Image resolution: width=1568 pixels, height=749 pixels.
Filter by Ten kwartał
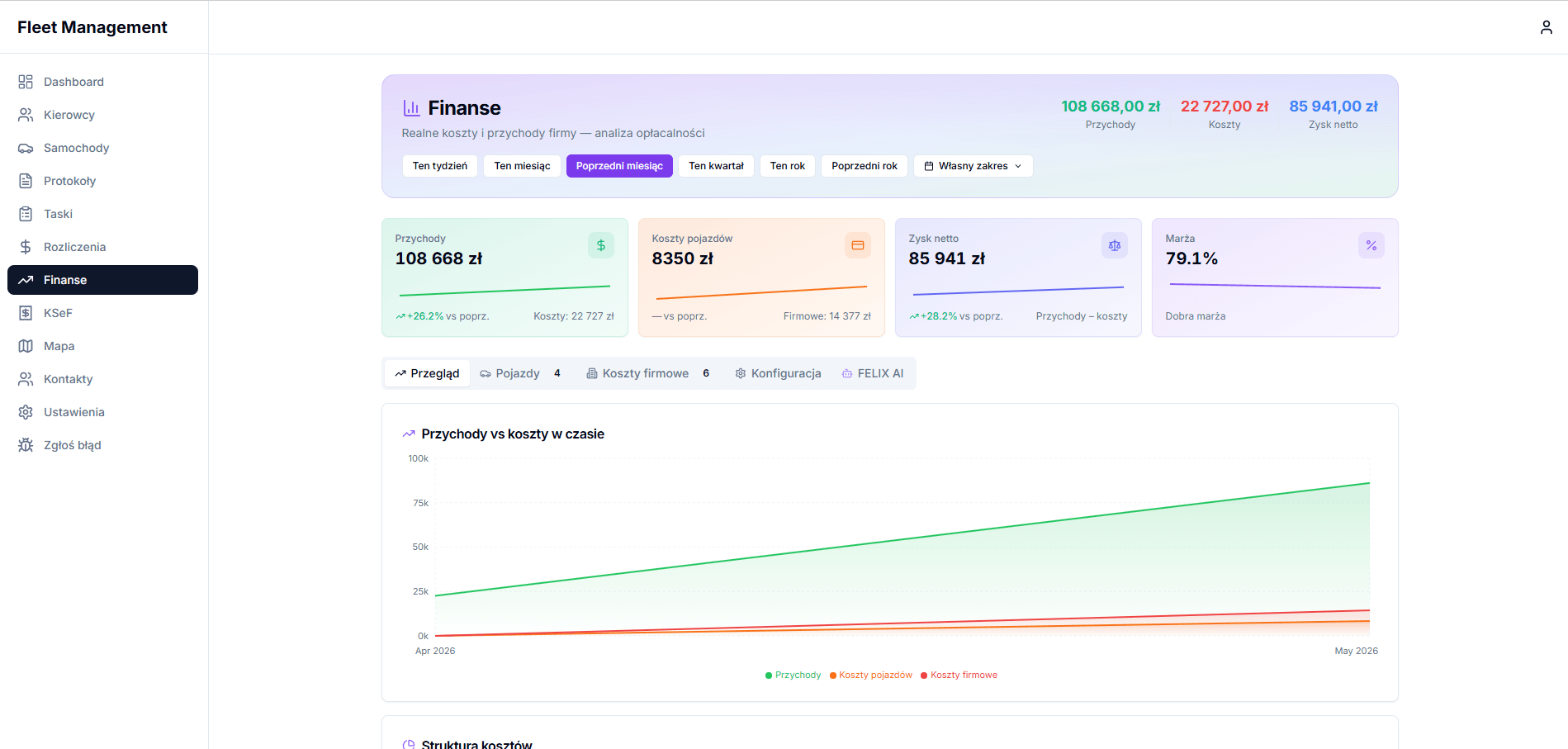716,166
